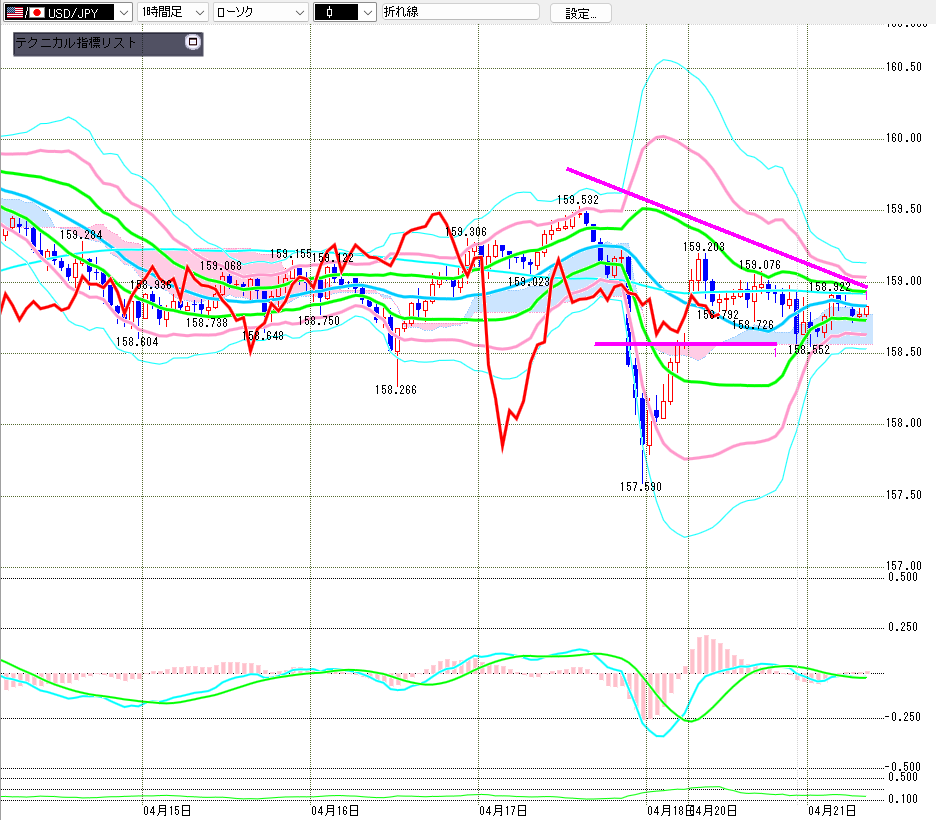
Task: Click the 158.266 price label
Action: [396, 390]
